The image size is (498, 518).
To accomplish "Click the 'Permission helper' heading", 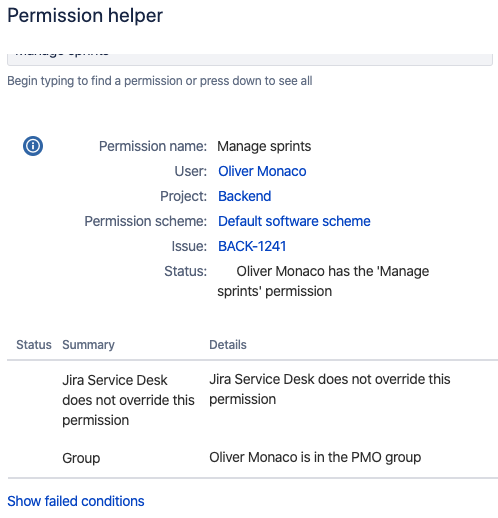I will click(x=85, y=16).
